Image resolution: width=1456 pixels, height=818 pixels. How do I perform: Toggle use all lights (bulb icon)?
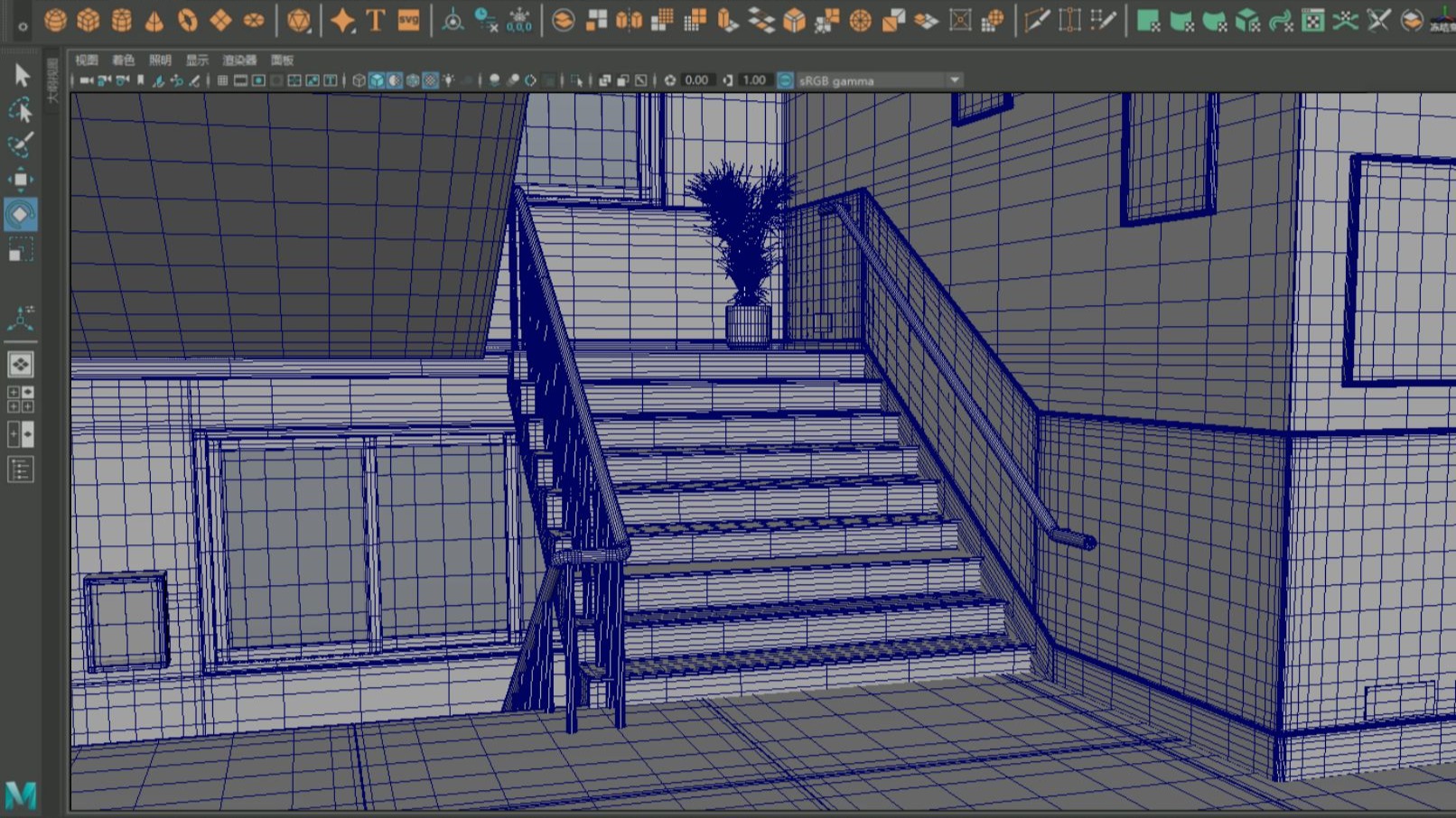(x=449, y=80)
